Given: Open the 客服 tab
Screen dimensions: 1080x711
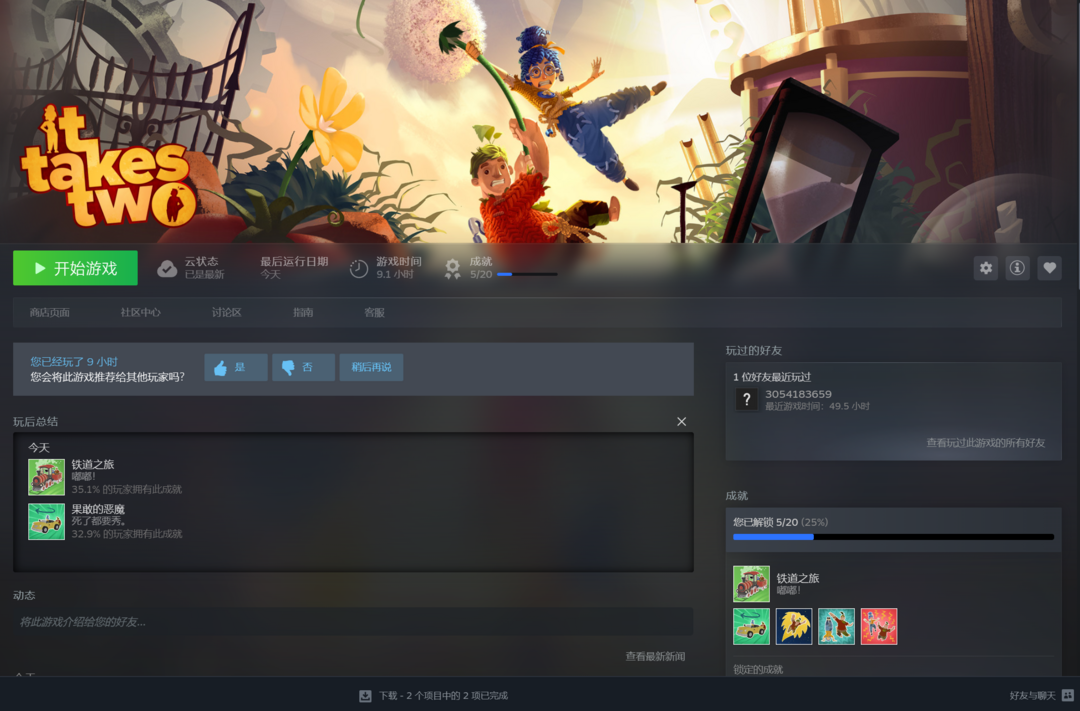Looking at the screenshot, I should click(374, 313).
